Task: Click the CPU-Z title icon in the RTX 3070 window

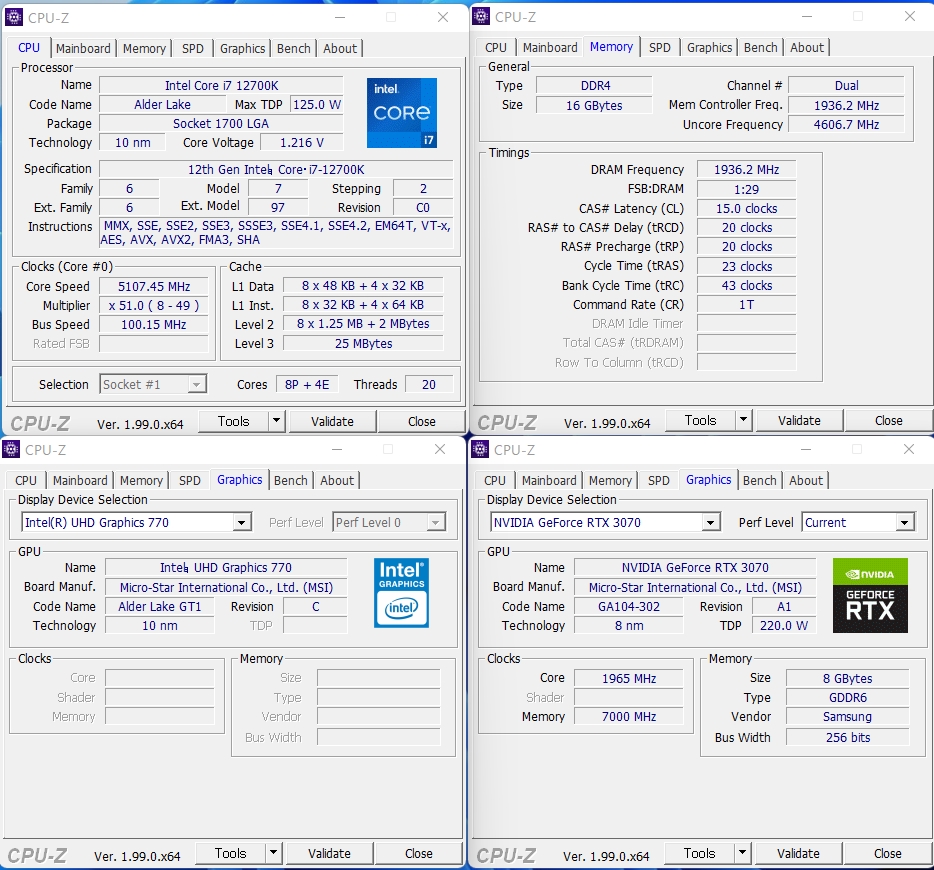Action: pyautogui.click(x=480, y=450)
